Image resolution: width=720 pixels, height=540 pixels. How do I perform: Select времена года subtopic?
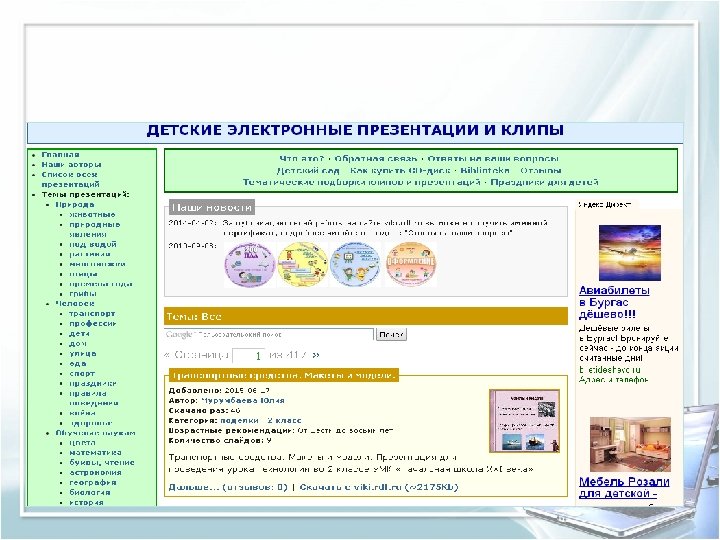tap(101, 284)
